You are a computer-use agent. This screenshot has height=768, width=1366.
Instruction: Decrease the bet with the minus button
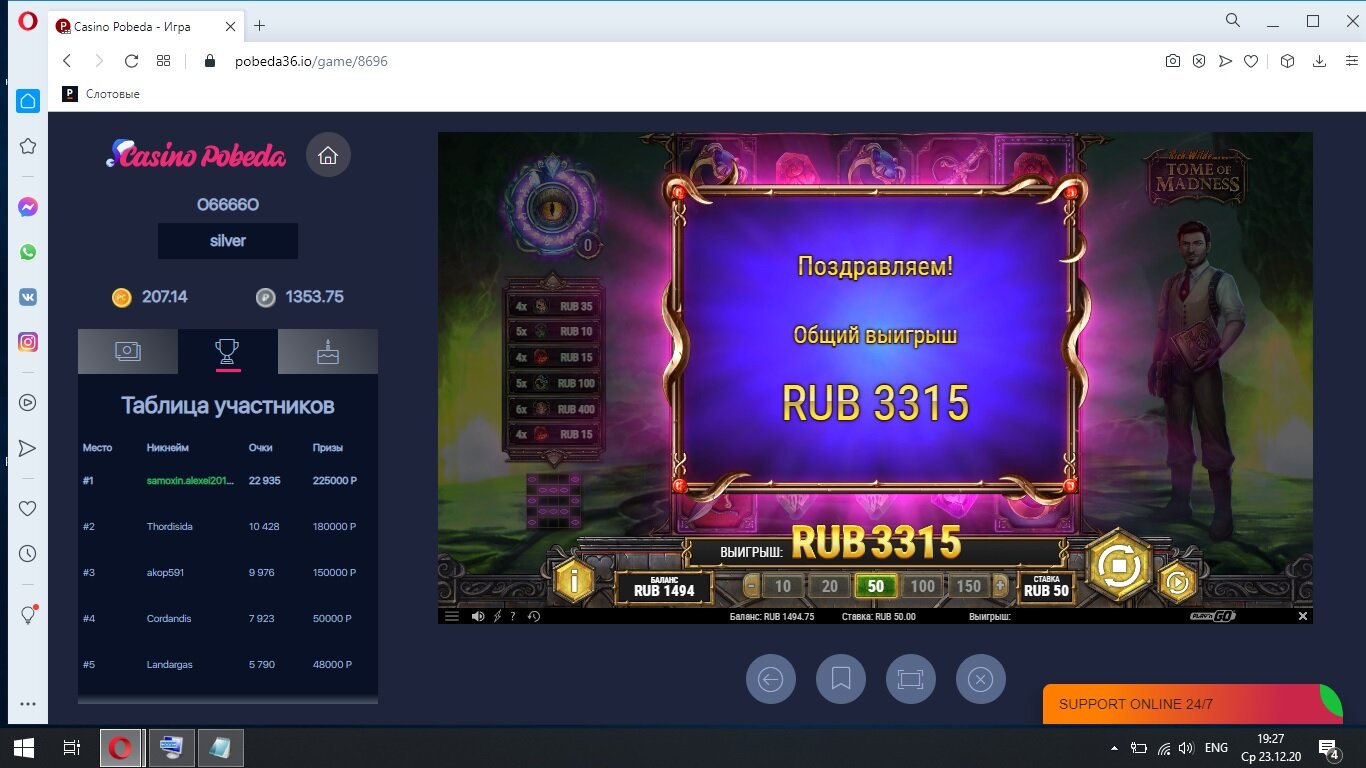point(753,586)
